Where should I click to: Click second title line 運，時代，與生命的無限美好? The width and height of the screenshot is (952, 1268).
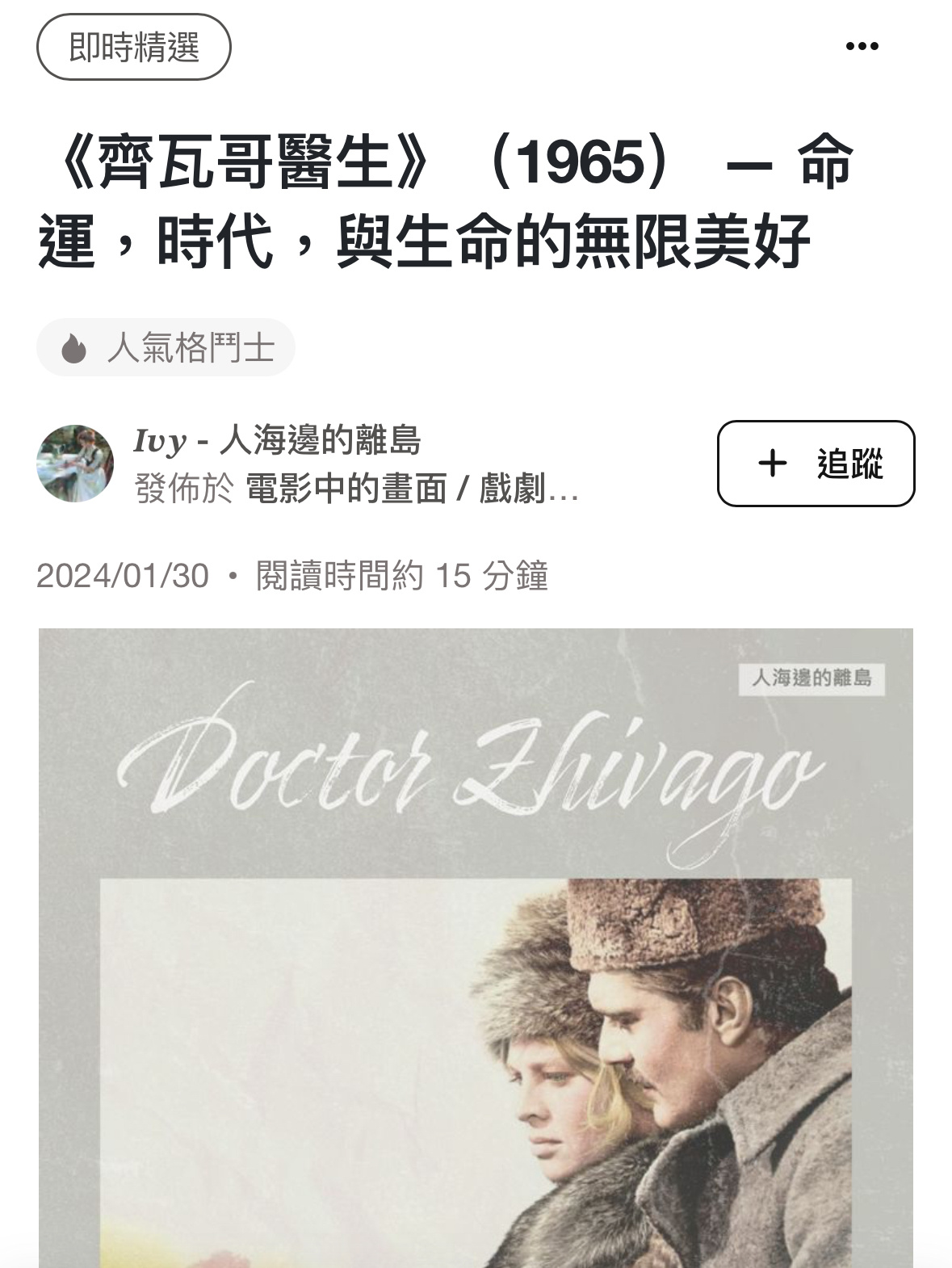click(424, 240)
